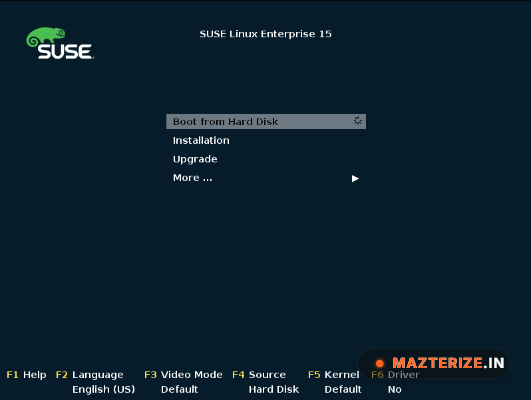Click the Hard Disk source value
Image resolution: width=531 pixels, height=400 pixels.
pos(274,390)
